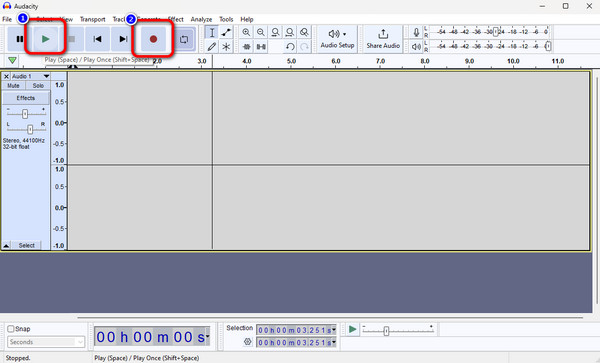The width and height of the screenshot is (600, 363).
Task: Enable the Snap checkbox
Action: [11, 329]
